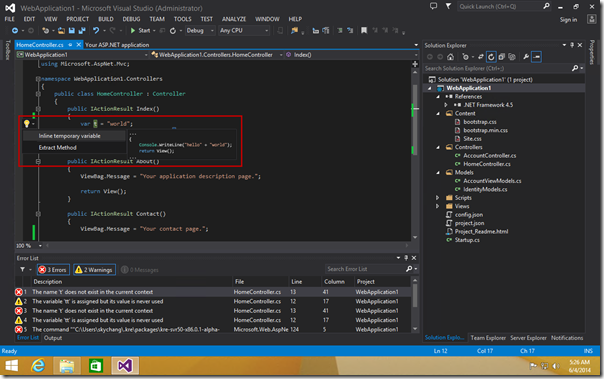Expand the Views folder node
This screenshot has width=604, height=379.
[438, 206]
